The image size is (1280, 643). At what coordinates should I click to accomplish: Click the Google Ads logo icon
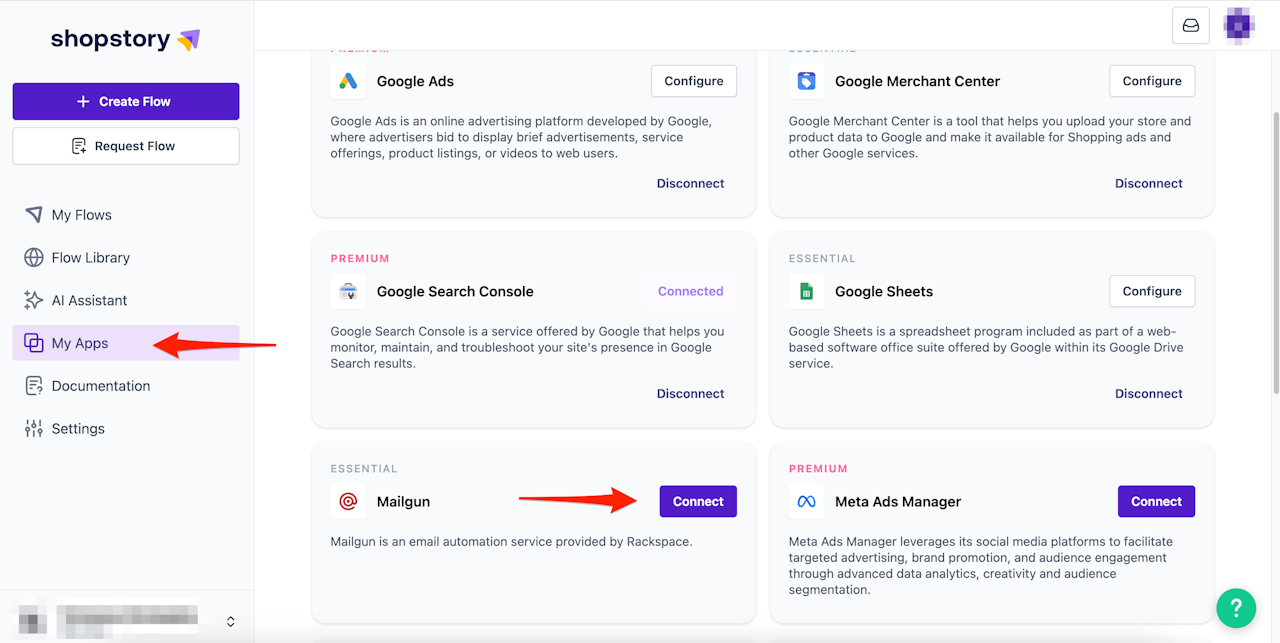[348, 81]
